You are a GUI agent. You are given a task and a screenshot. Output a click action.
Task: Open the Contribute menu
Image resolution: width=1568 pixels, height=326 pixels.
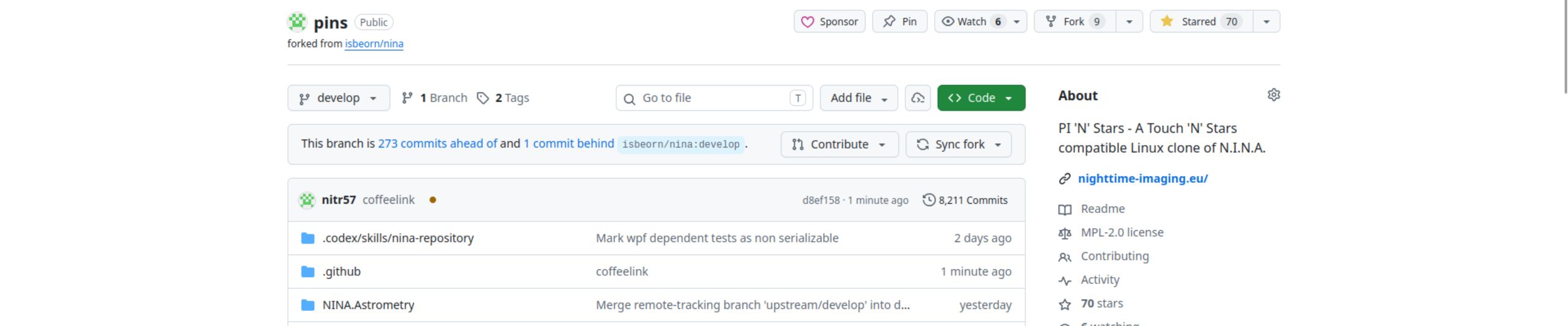[839, 144]
